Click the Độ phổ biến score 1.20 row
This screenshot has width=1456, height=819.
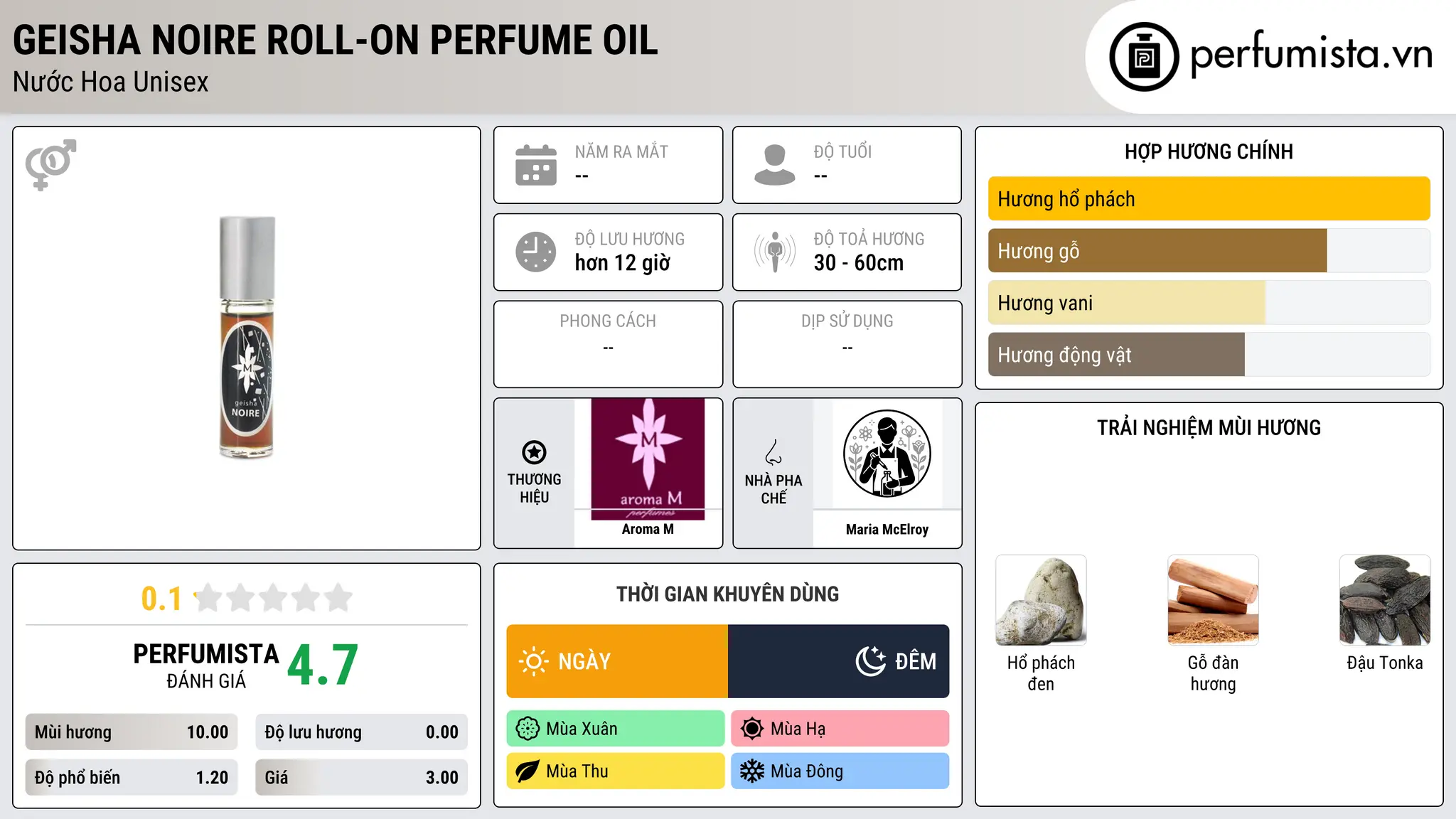point(132,778)
